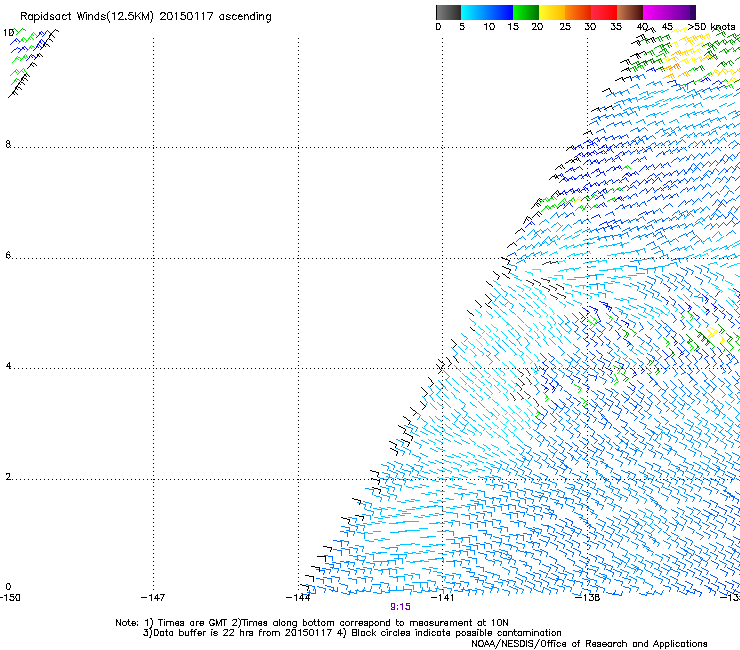740x650 pixels.
Task: Click the NOAA/NESDIS credit line
Action: click(x=589, y=644)
